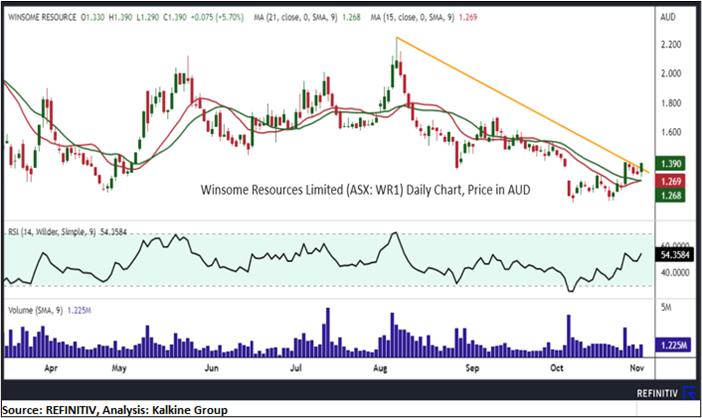Viewport: 702px width, 418px height.
Task: Click the 1.225M value beside Volume label
Action: click(80, 310)
